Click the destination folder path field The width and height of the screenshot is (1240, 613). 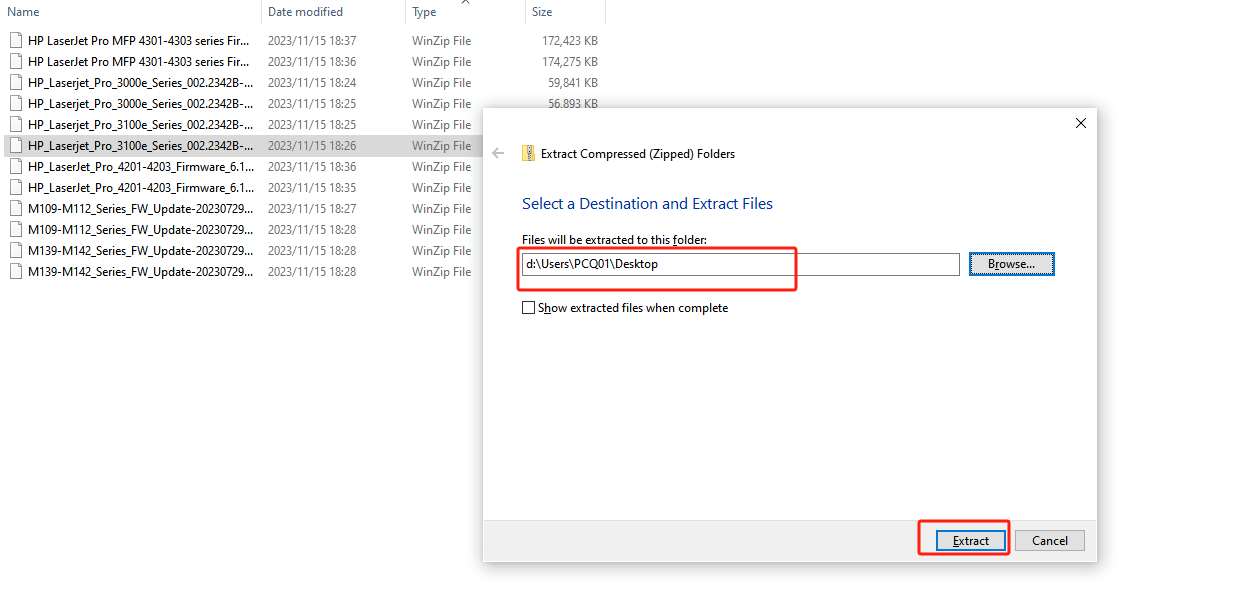coord(657,264)
